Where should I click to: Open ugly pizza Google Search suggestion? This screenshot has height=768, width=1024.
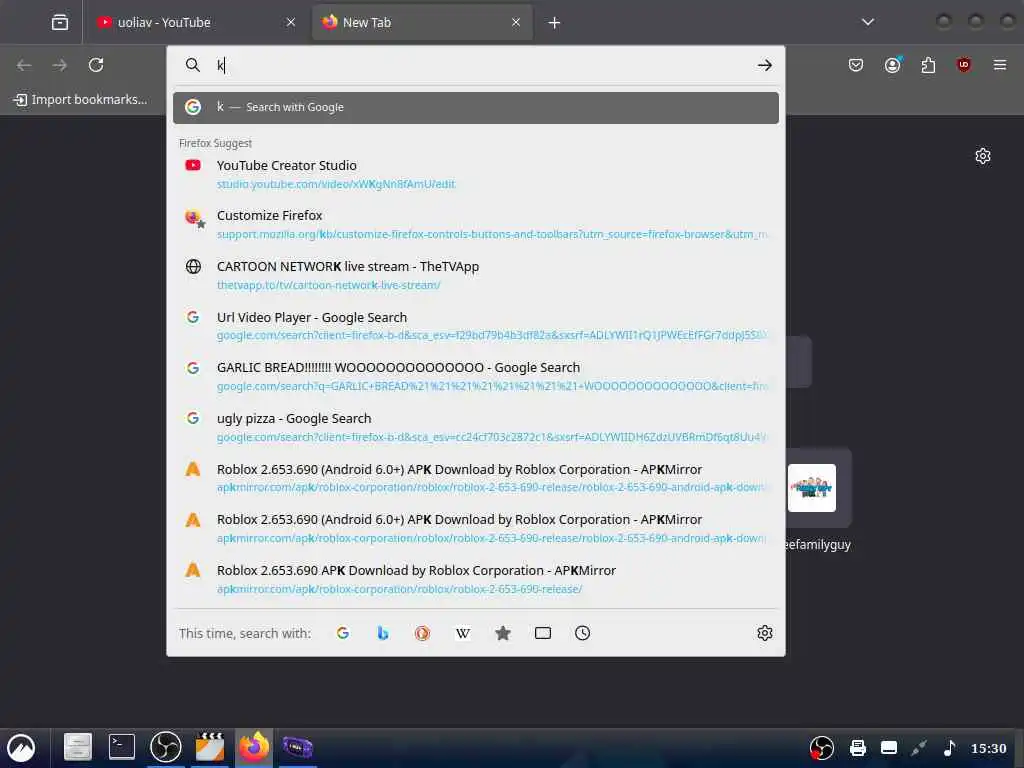(x=475, y=427)
